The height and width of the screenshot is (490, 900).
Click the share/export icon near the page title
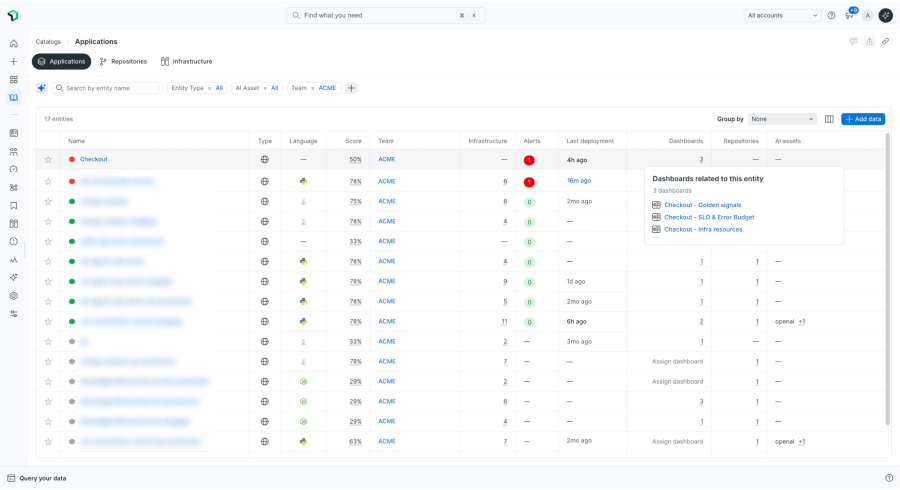click(x=870, y=41)
